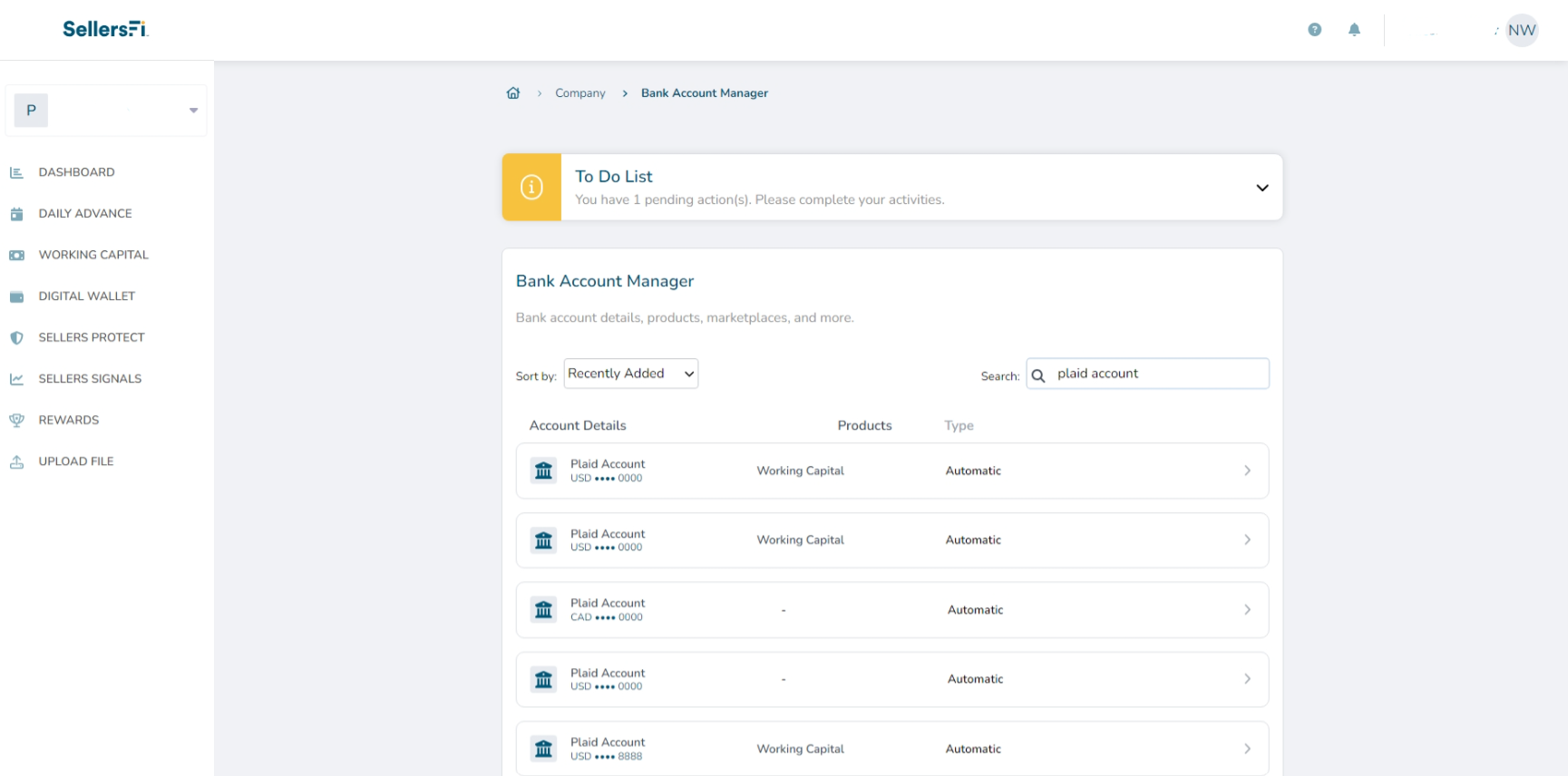Click the CAD •••• 0000 account number
1568x776 pixels.
(607, 617)
